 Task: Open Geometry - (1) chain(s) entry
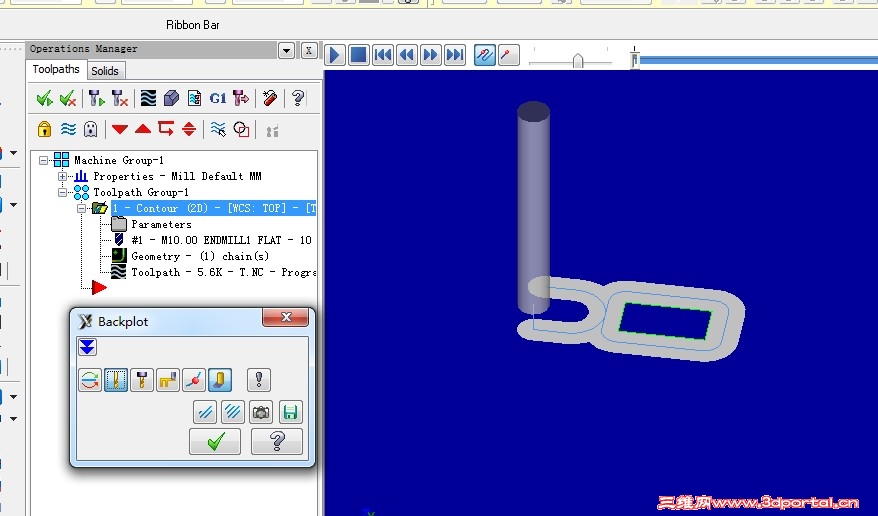[200, 256]
